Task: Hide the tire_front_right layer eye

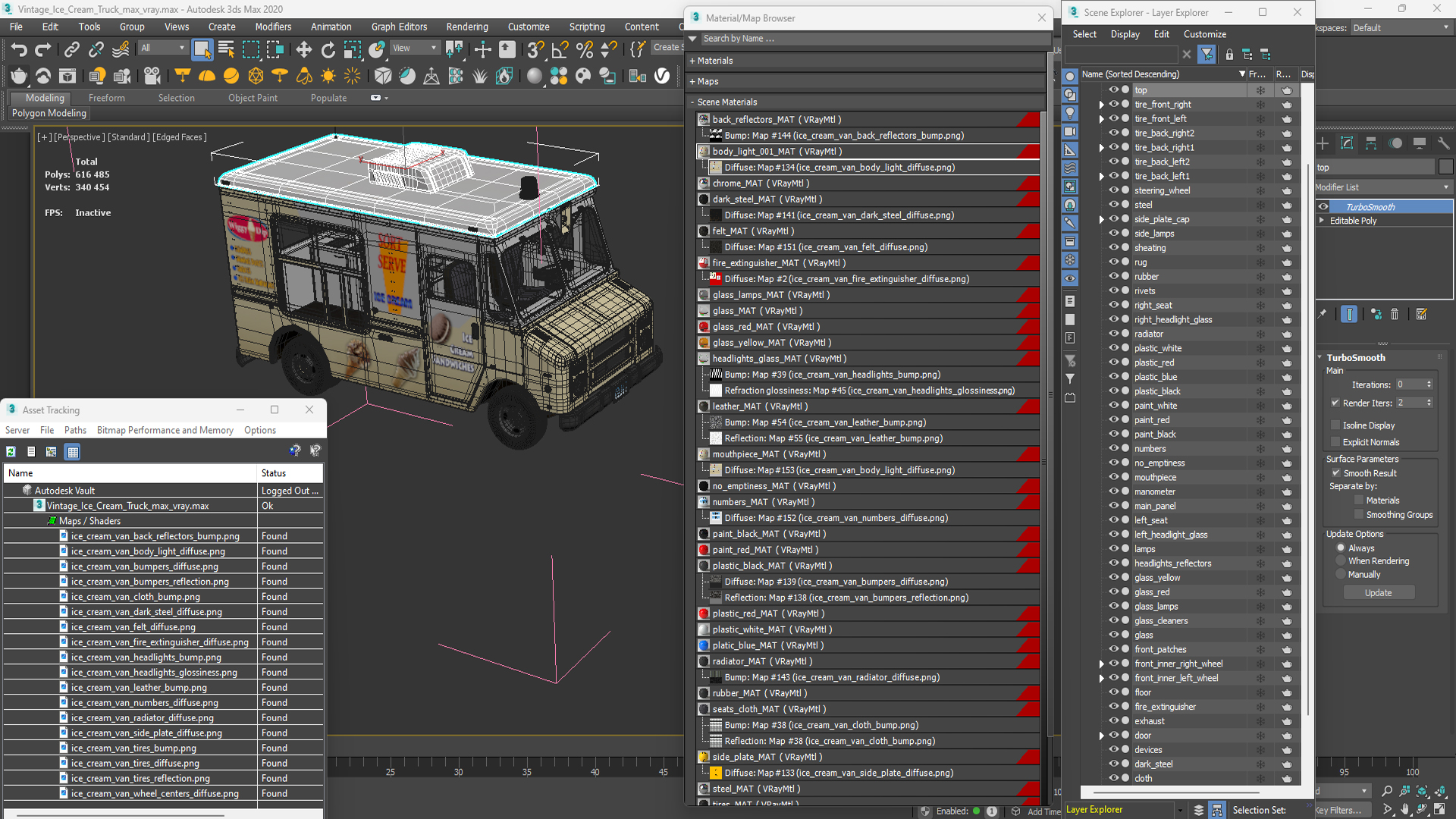Action: point(1114,104)
